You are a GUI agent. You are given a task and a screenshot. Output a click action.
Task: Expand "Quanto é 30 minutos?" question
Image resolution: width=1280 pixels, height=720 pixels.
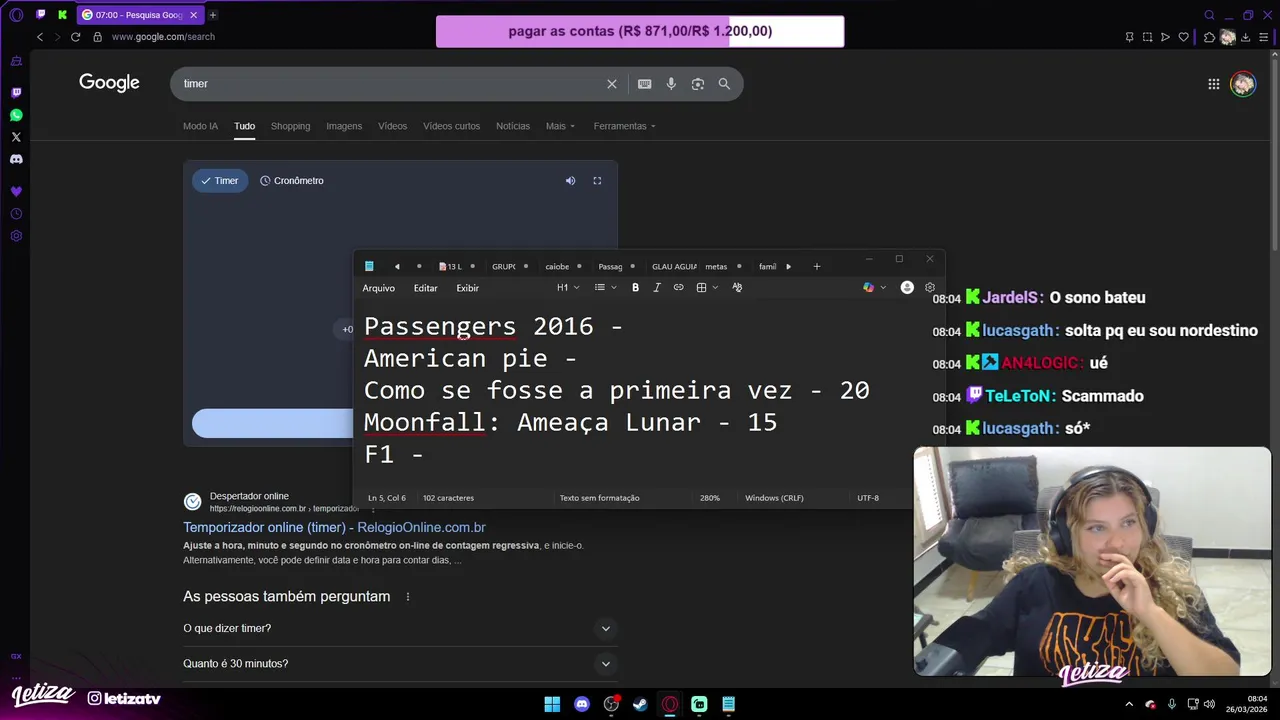click(x=400, y=664)
